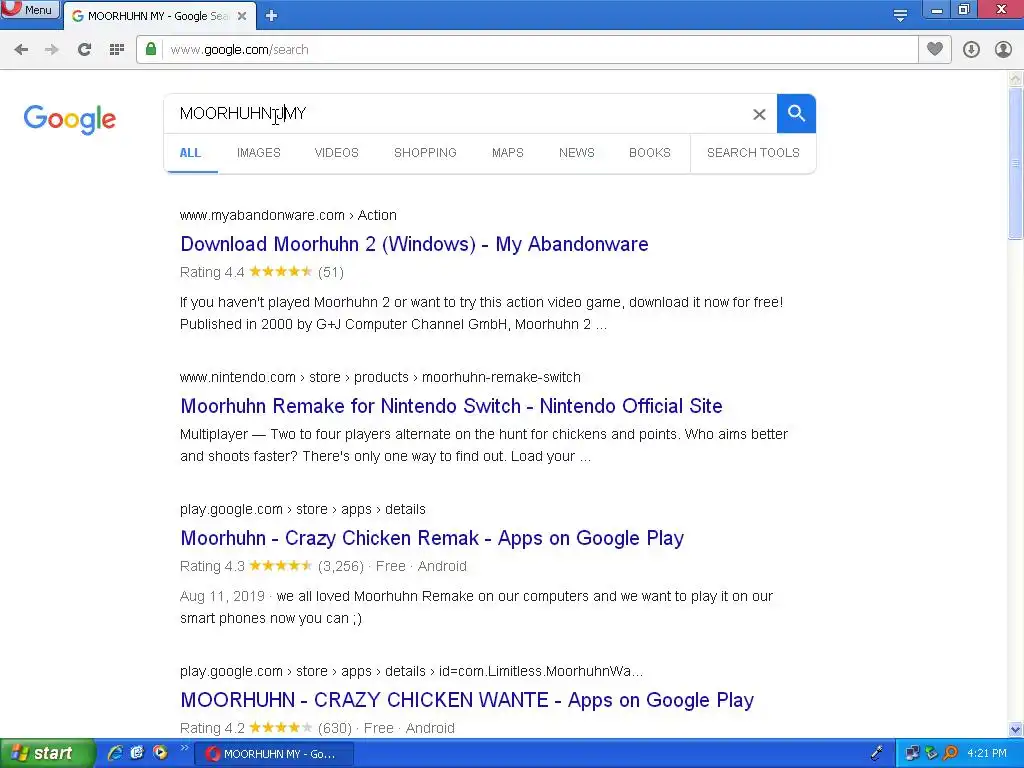Expand the quick launch chevron
1024x768 pixels.
(x=184, y=748)
